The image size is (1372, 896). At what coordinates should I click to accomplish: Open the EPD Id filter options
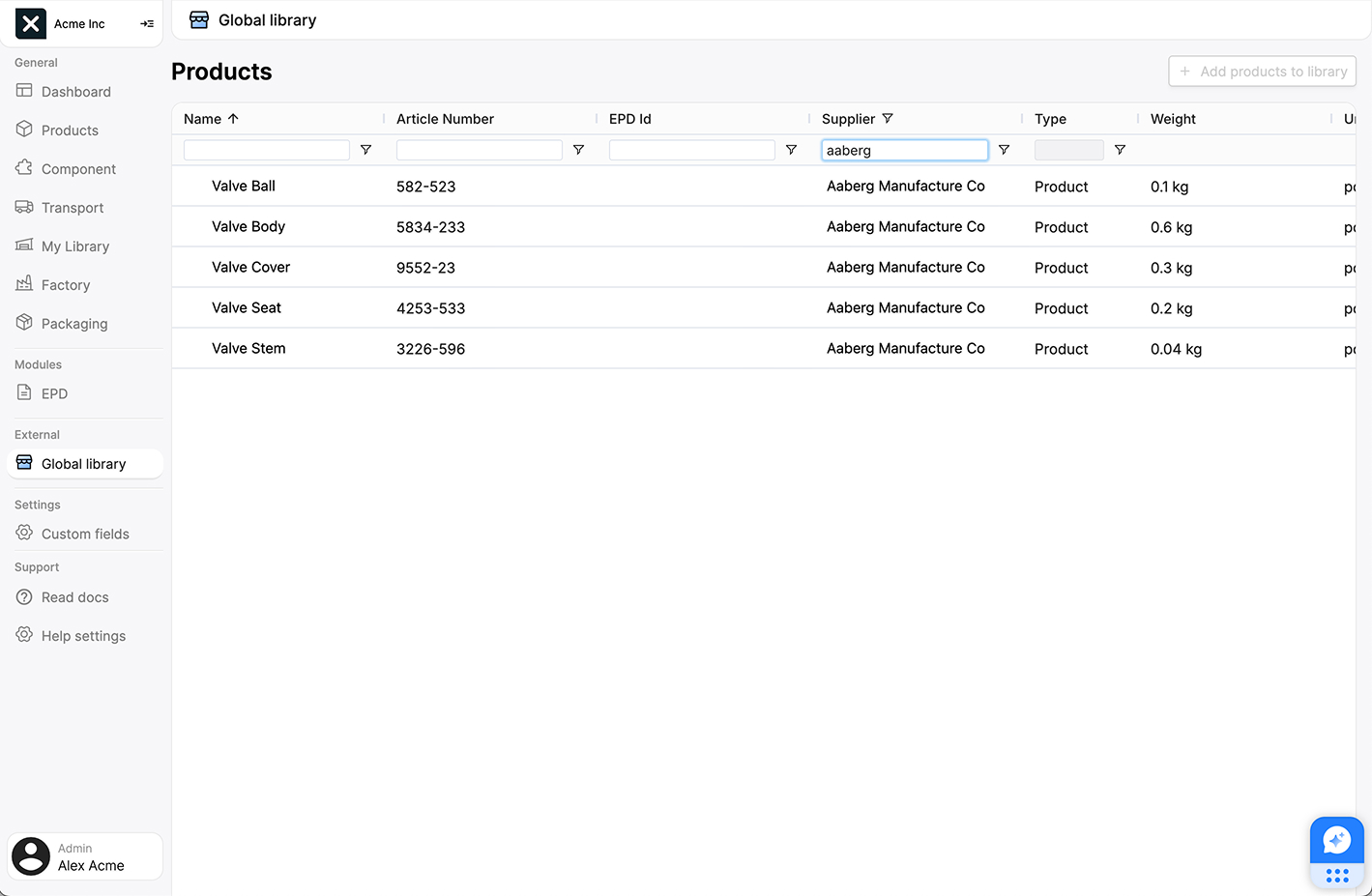click(791, 150)
